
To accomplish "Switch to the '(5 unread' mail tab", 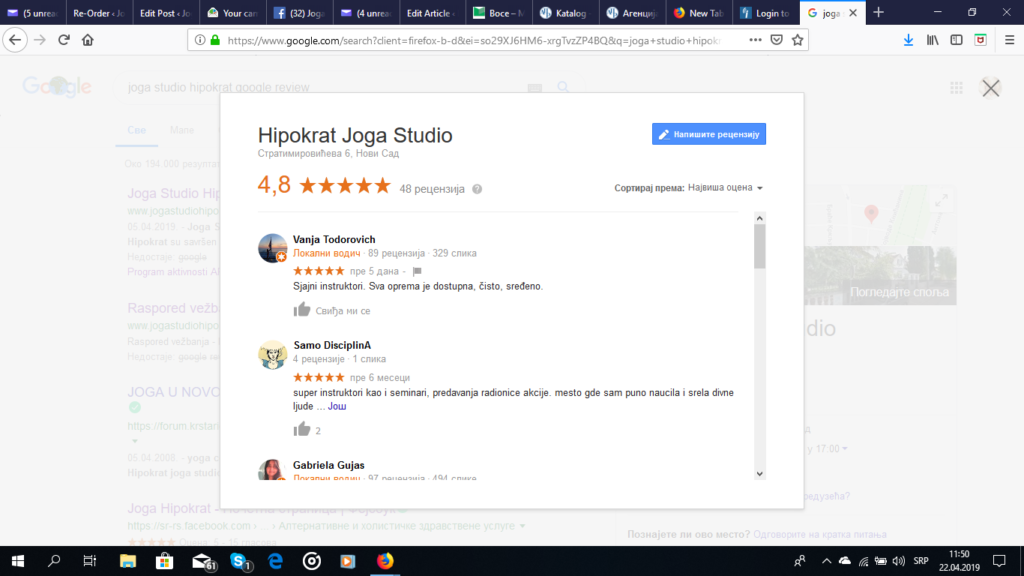I will click(x=33, y=12).
